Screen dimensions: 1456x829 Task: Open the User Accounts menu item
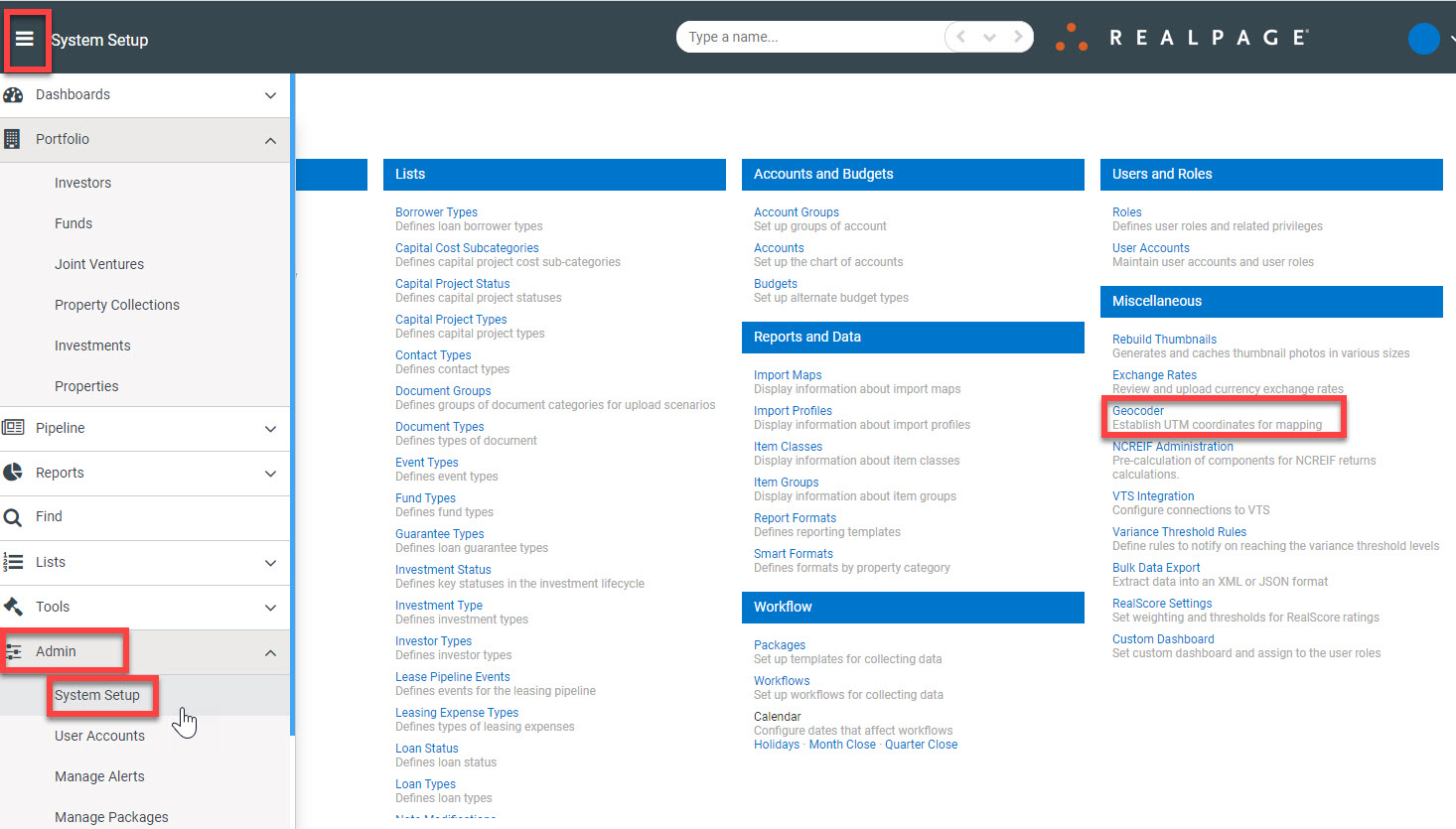tap(99, 736)
